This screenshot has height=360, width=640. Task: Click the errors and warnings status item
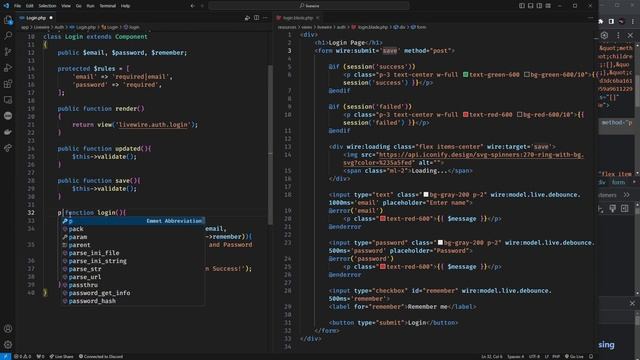[x=22, y=356]
